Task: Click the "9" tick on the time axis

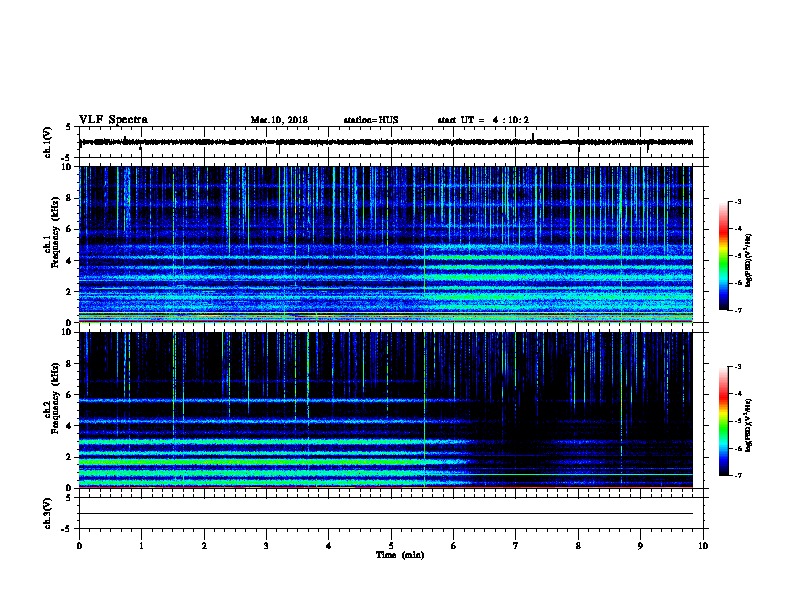Action: pos(640,546)
